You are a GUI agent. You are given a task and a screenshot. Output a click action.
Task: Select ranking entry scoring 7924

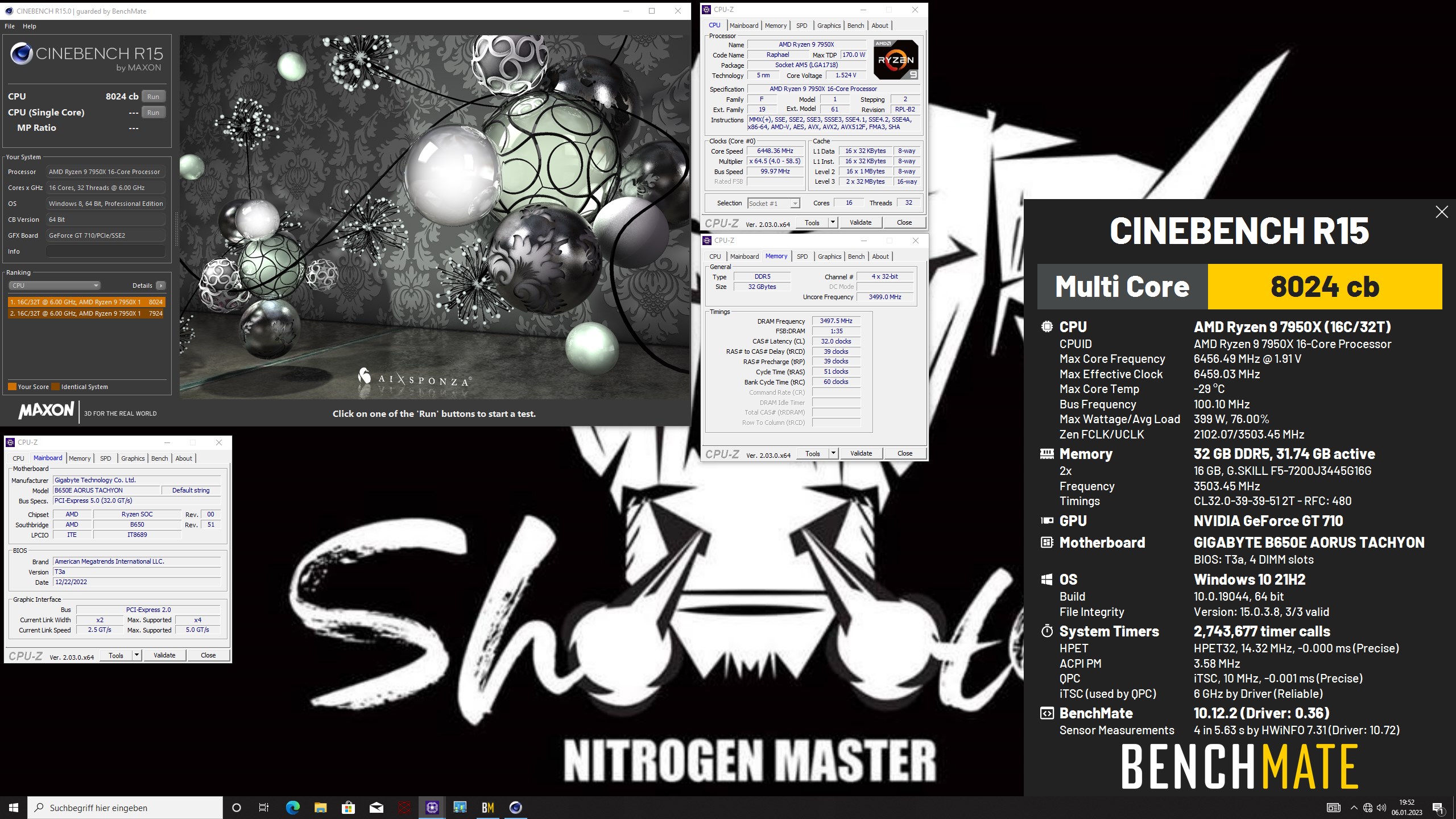pos(86,313)
